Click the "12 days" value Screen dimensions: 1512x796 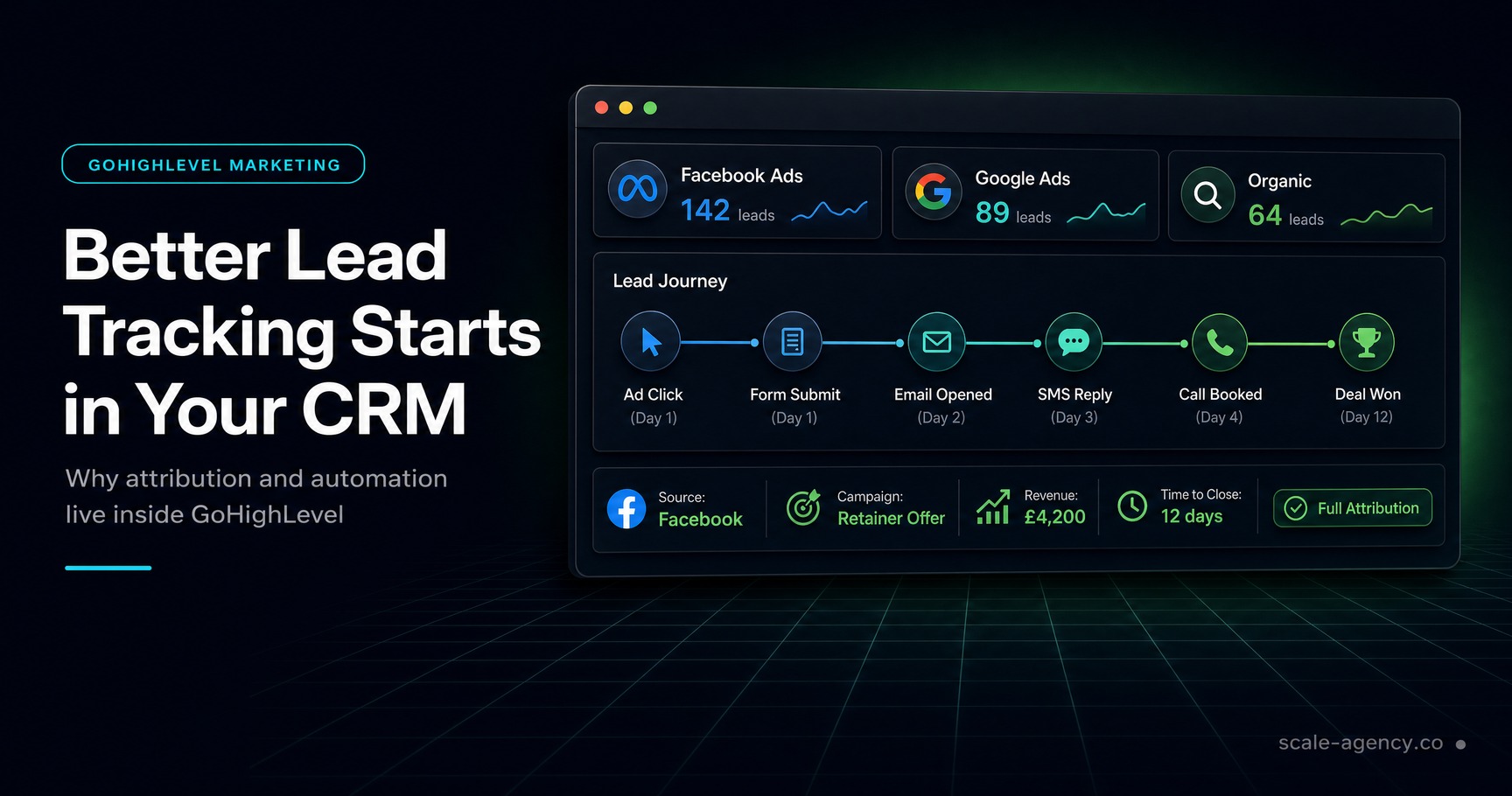point(1192,516)
